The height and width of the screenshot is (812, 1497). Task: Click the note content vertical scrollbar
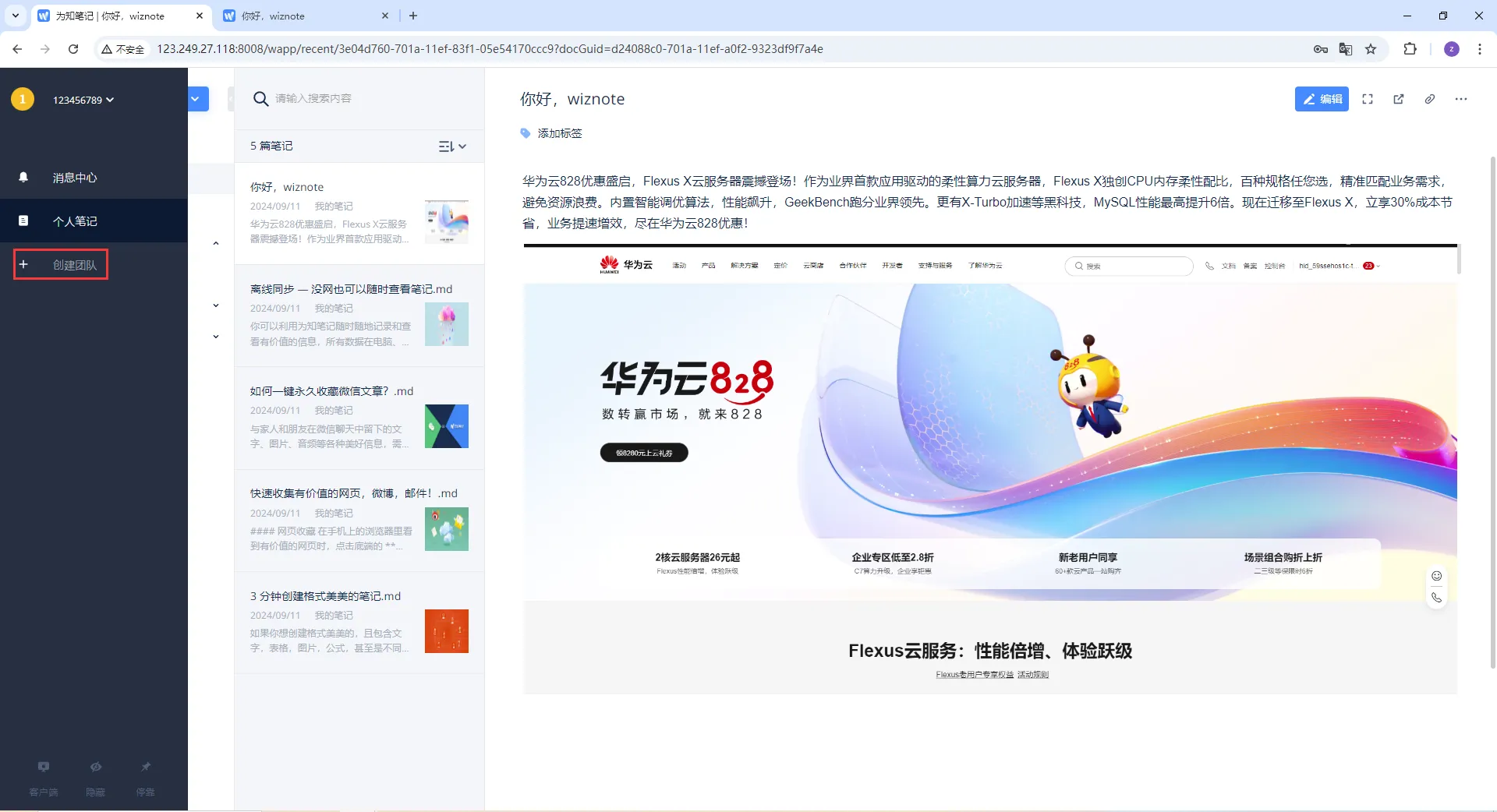click(1492, 411)
